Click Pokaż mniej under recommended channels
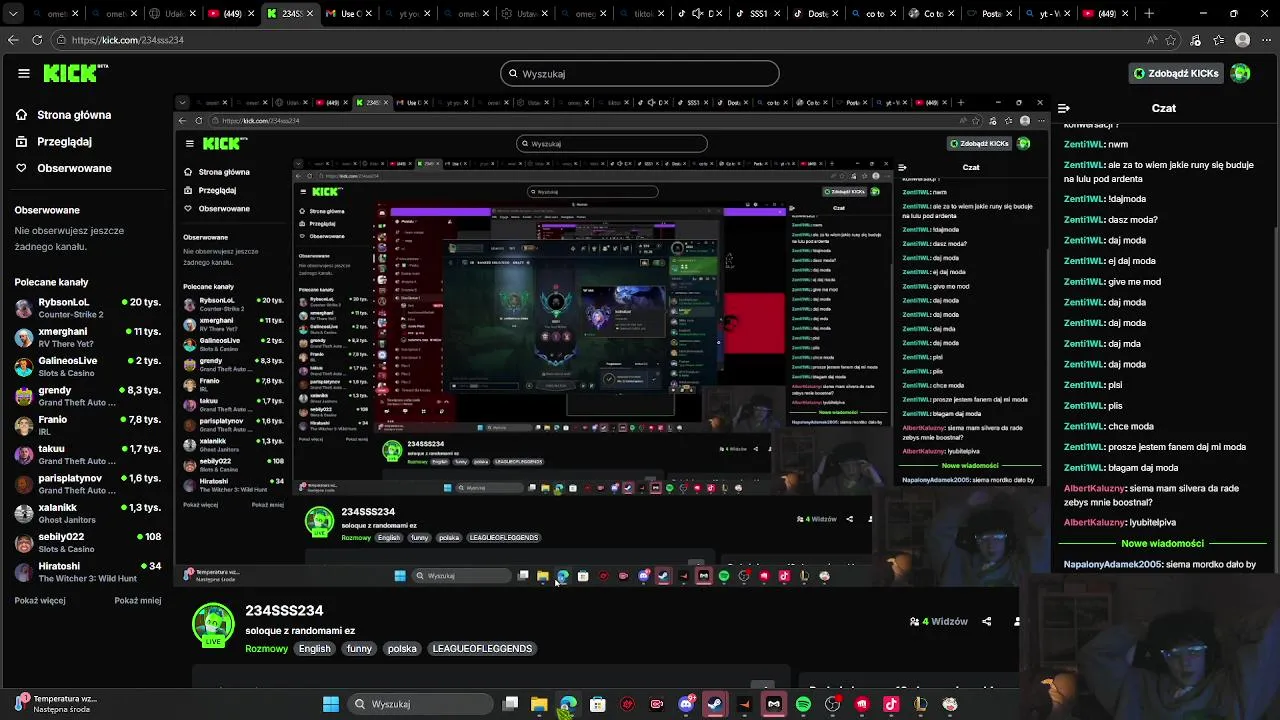 tap(138, 601)
